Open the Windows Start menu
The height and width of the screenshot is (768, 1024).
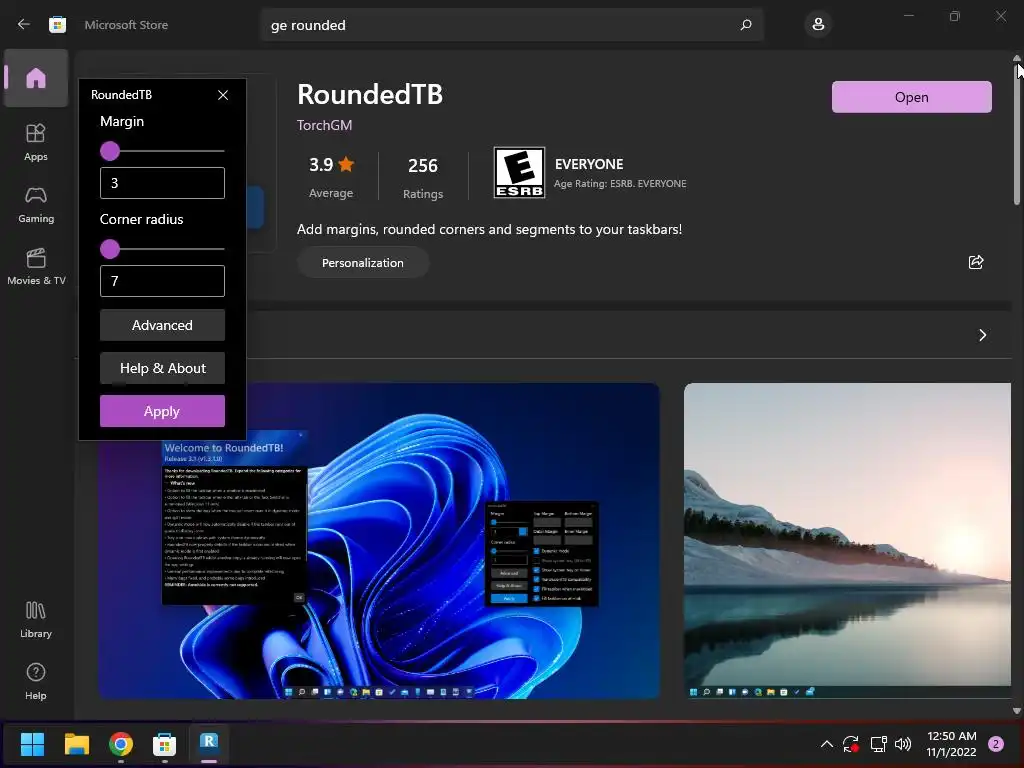[x=32, y=743]
